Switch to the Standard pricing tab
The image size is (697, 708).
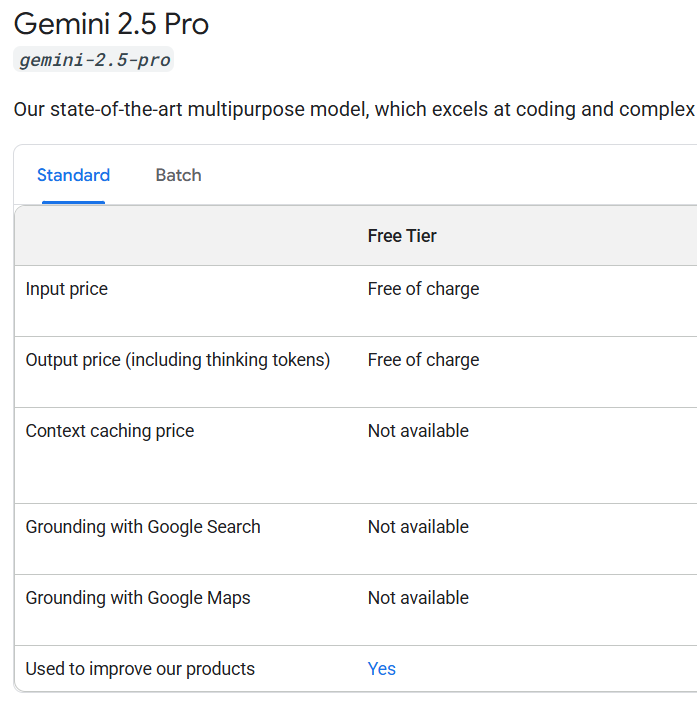[73, 176]
